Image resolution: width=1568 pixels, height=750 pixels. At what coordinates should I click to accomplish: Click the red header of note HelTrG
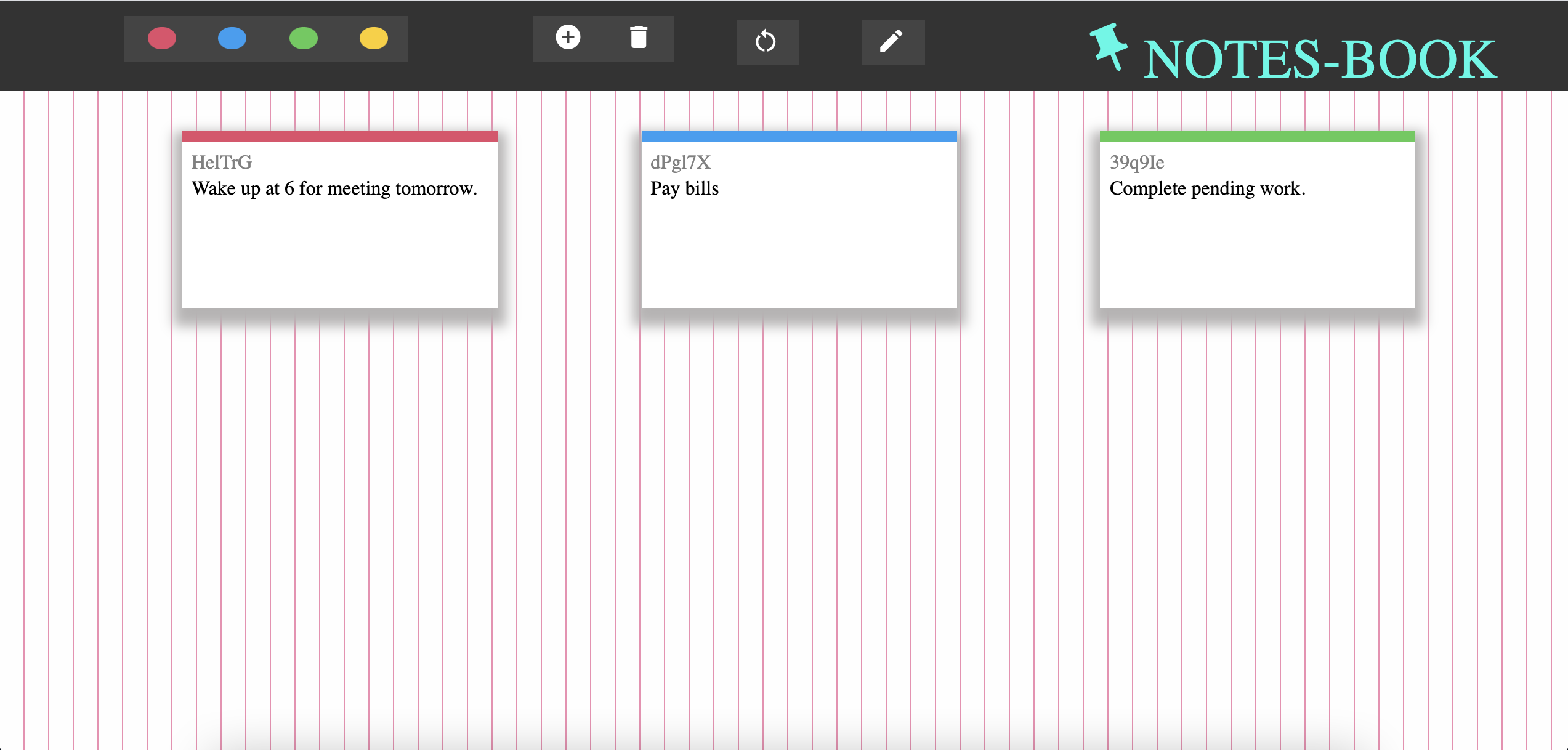pos(340,136)
